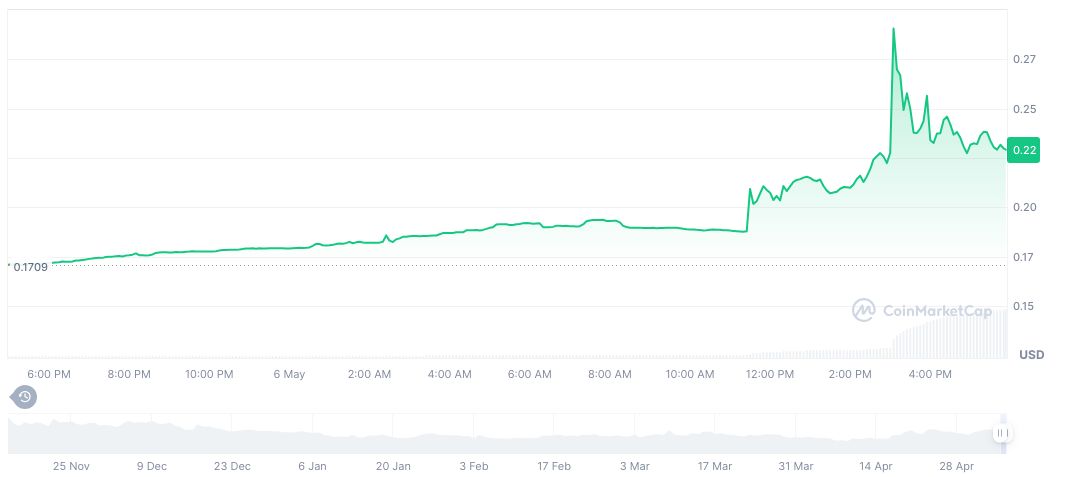Click the 4:00 PM time axis label
The image size is (1072, 477).
930,374
